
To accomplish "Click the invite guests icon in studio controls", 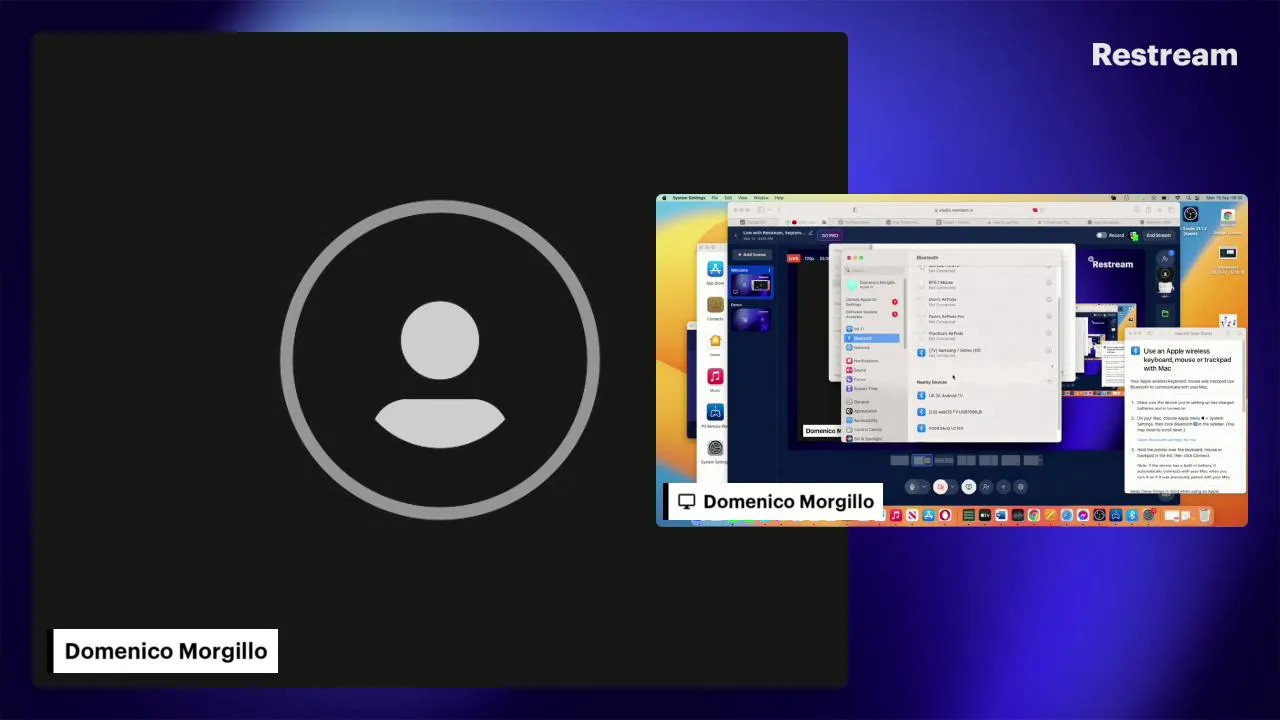I will [x=986, y=487].
